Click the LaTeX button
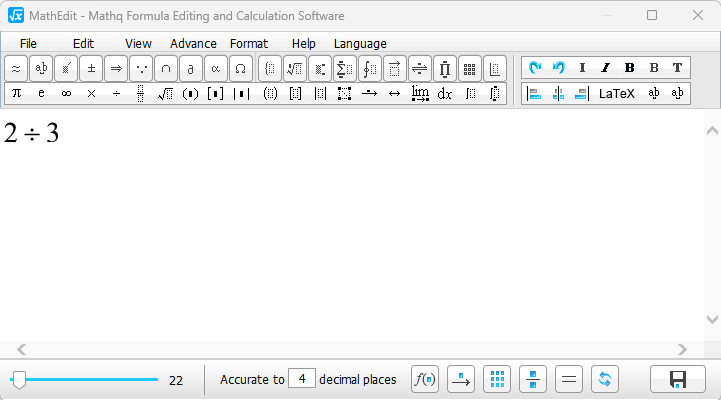This screenshot has width=721, height=400. (617, 94)
